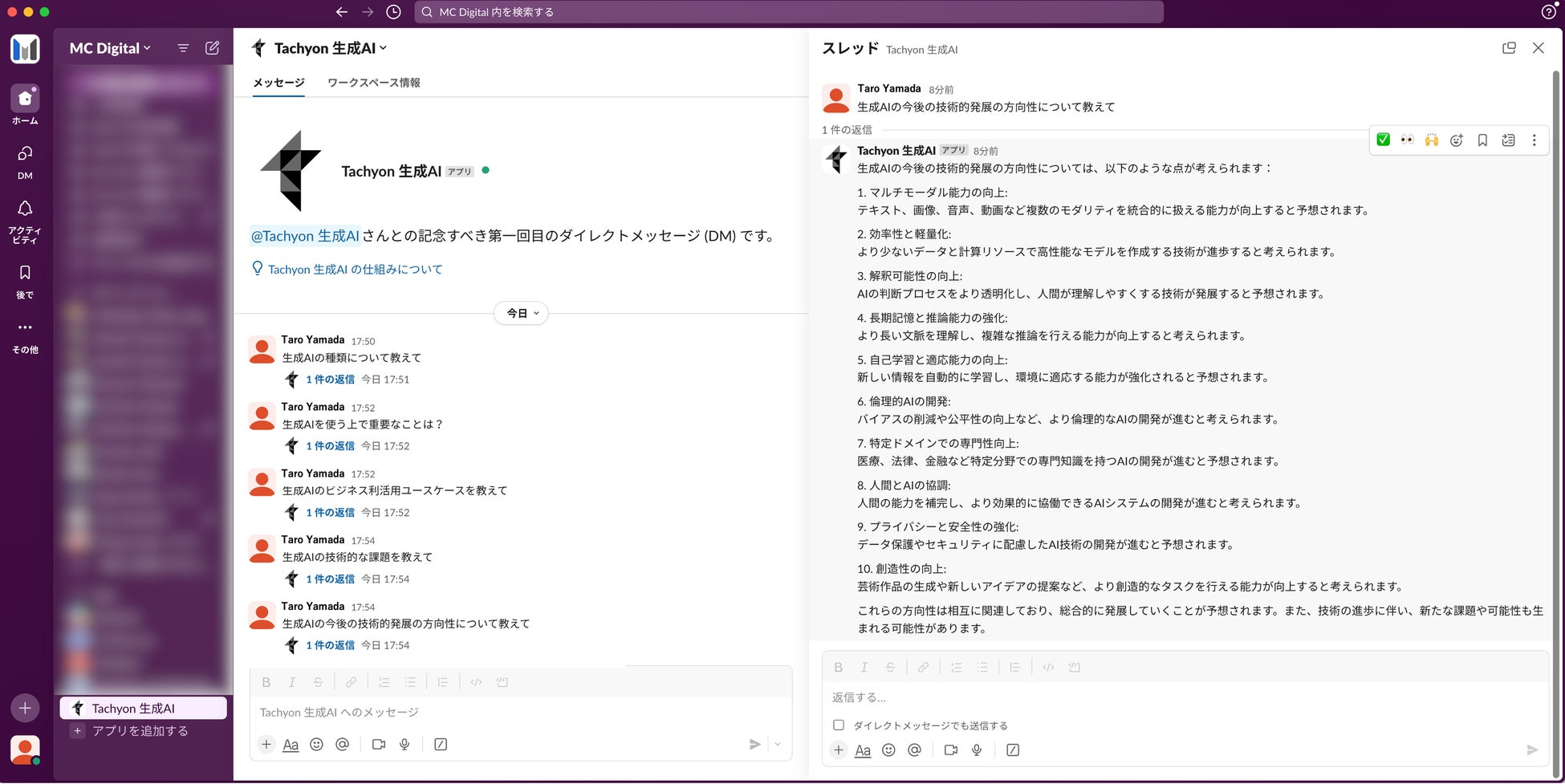Record a video clip in the main composer

tap(379, 744)
